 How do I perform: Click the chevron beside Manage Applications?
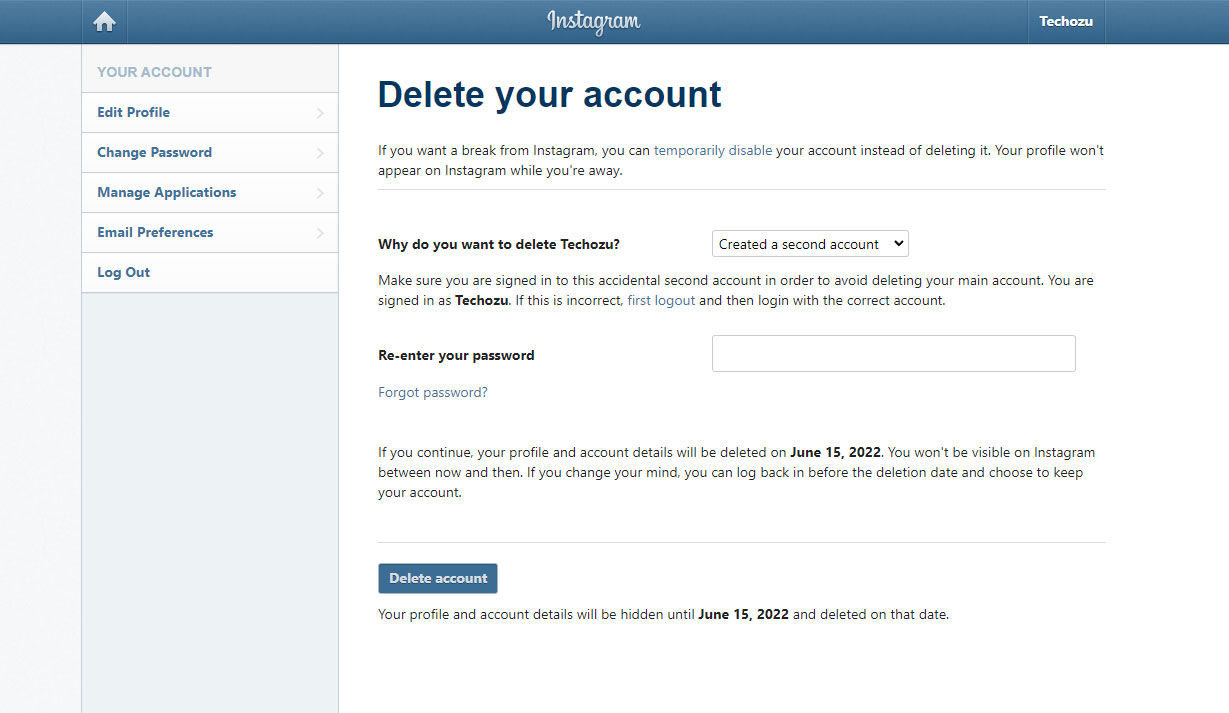[321, 192]
